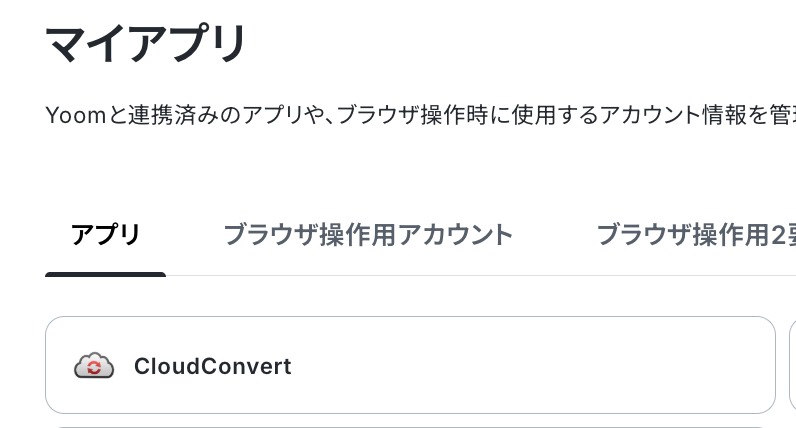Viewport: 796px width, 428px height.
Task: Click the dark underline beneath アプリ tab
Action: [x=106, y=275]
